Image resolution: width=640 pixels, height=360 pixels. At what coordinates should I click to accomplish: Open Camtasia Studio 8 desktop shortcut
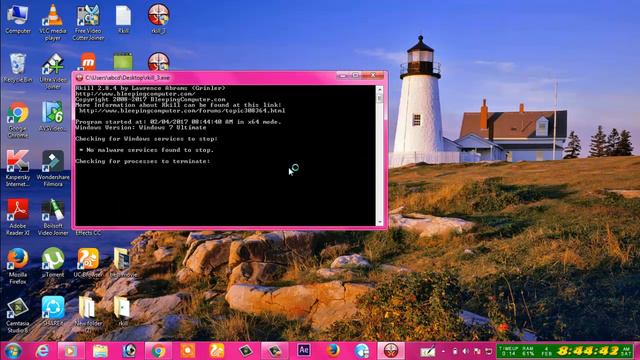(18, 315)
